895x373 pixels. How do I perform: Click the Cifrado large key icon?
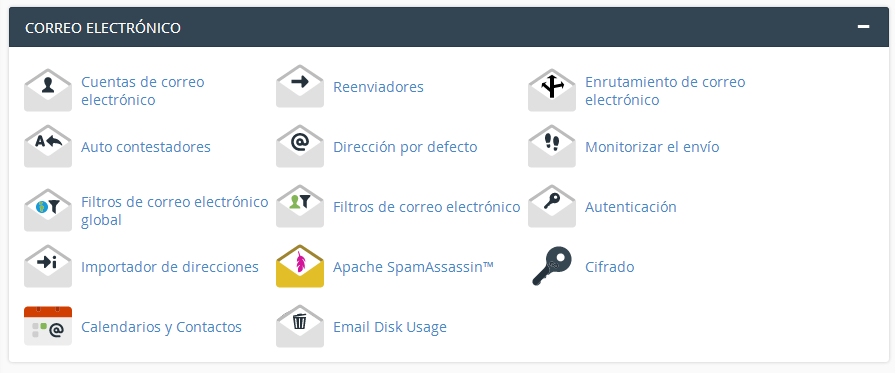click(551, 266)
